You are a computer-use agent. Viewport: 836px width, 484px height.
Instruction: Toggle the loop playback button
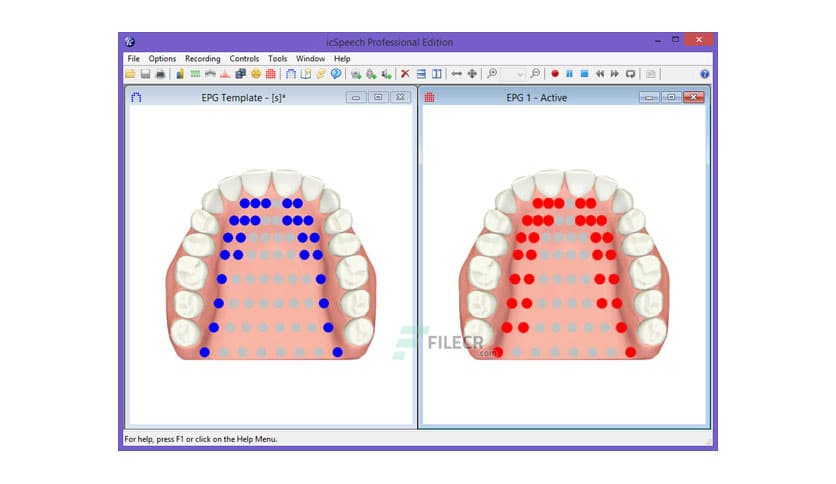click(630, 74)
